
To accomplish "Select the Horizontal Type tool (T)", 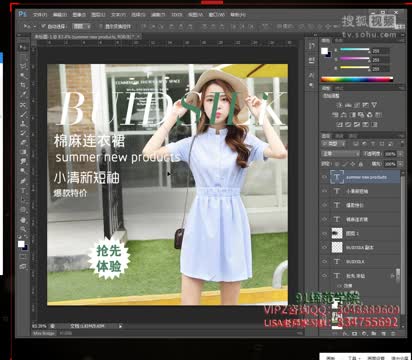I will point(23,191).
